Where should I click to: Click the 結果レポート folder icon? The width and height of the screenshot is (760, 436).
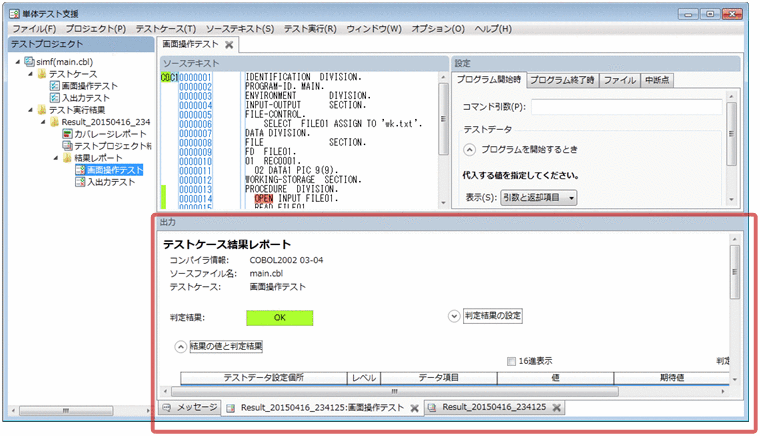(67, 158)
